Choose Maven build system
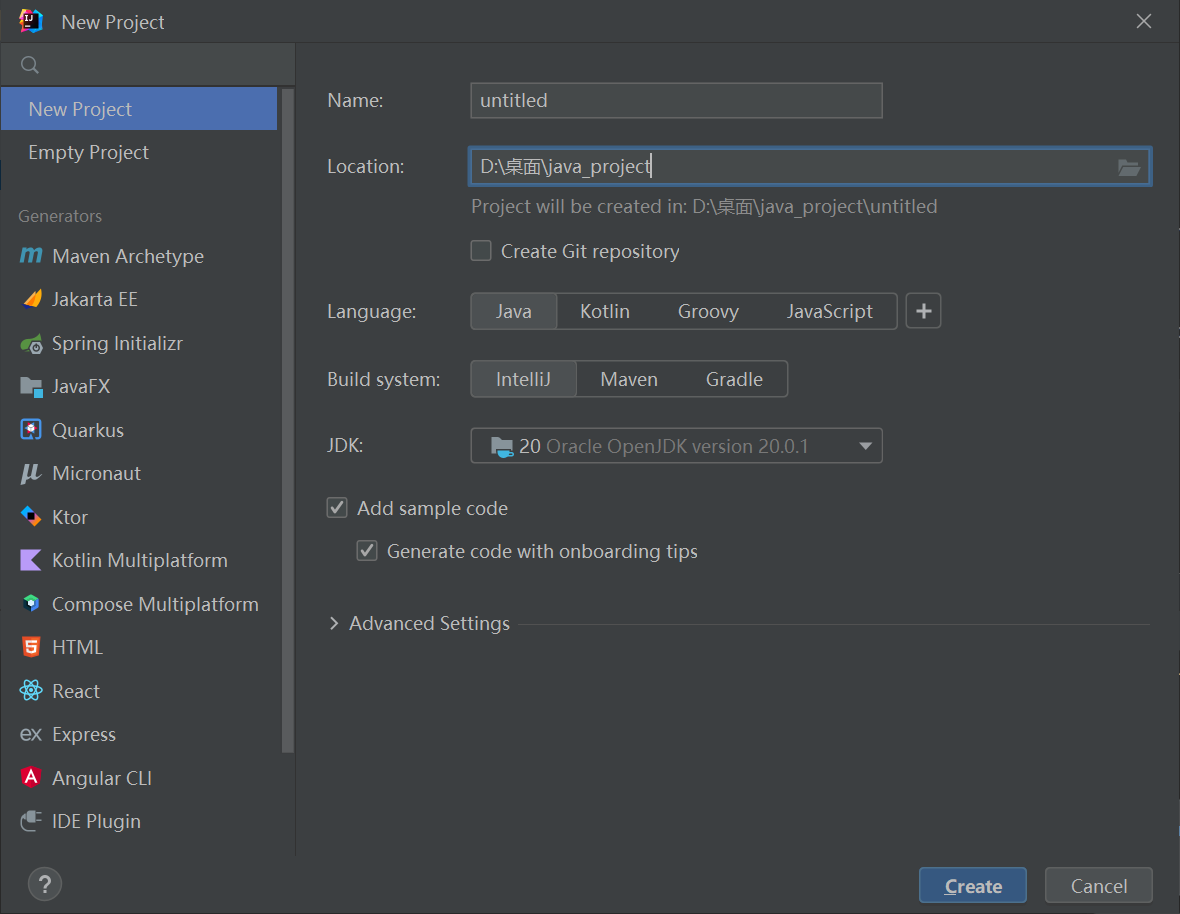Screen dimensions: 1180x914 coord(629,378)
